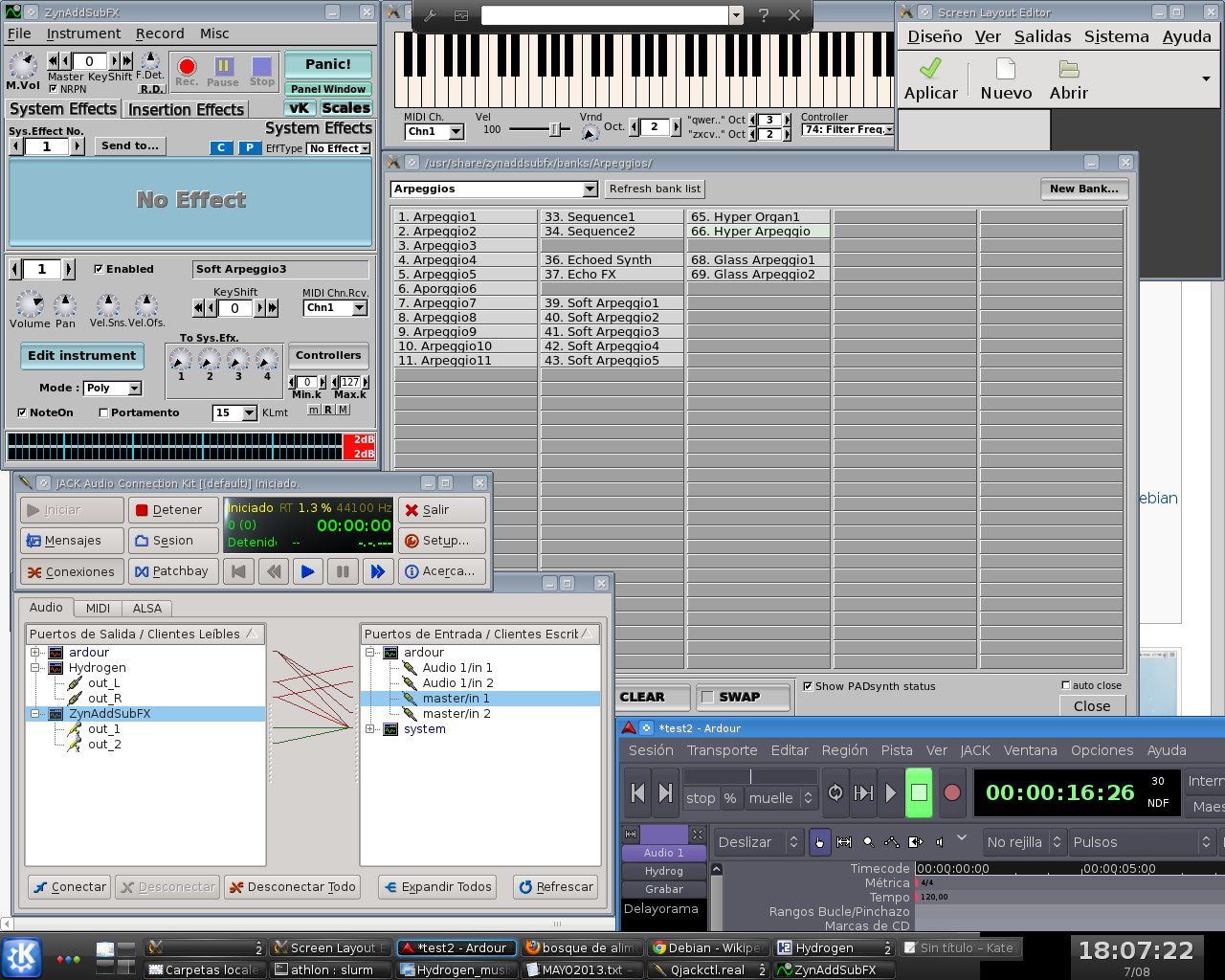
Task: Select Hyper Arpeggio instrument slot 66
Action: point(758,232)
